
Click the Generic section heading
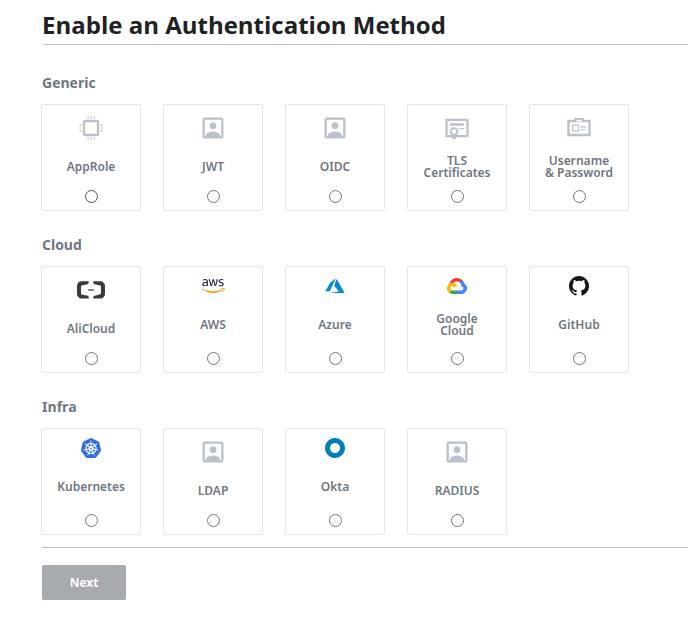(69, 83)
